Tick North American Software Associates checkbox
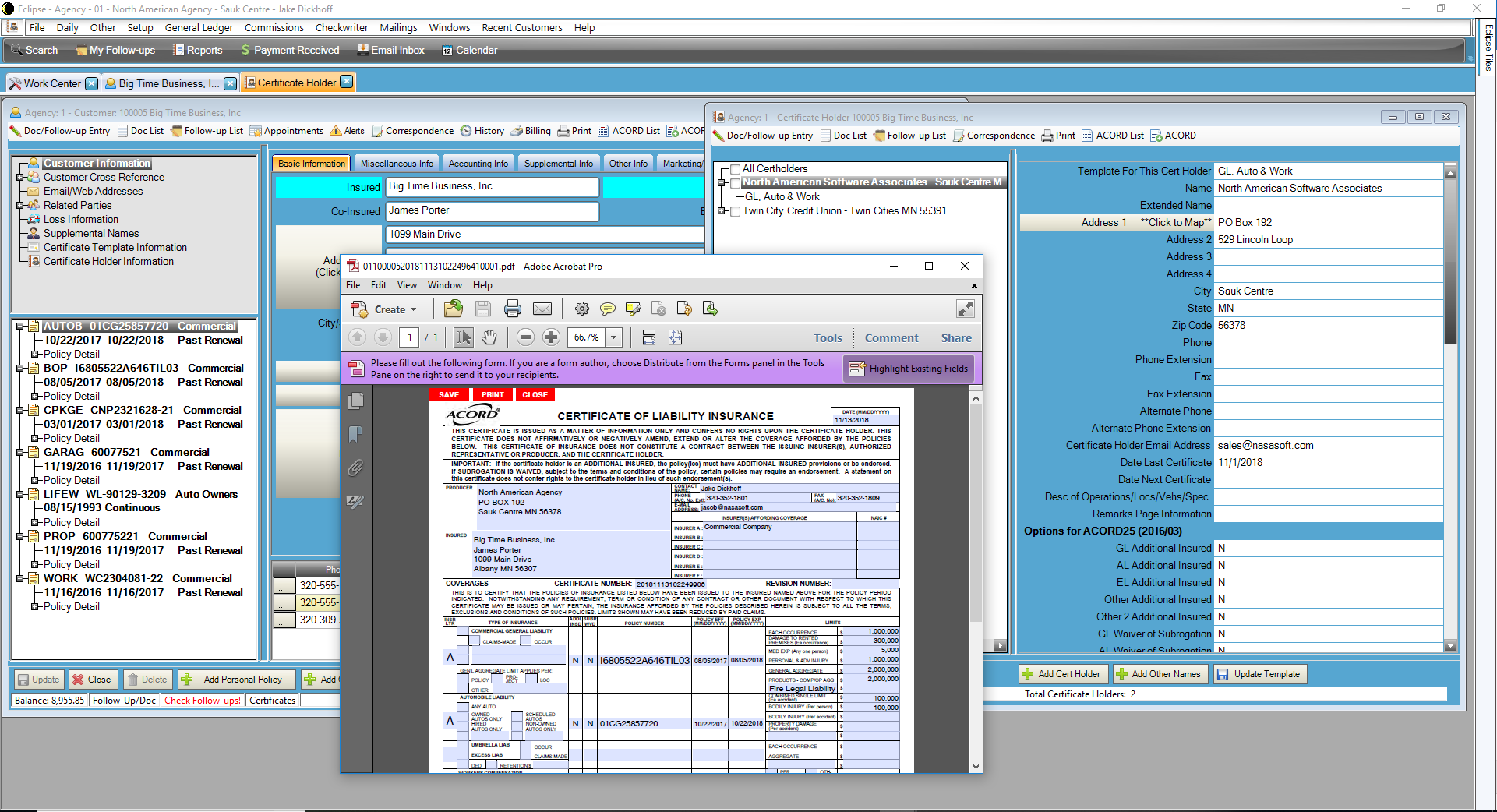The height and width of the screenshot is (812, 1497). [x=735, y=182]
